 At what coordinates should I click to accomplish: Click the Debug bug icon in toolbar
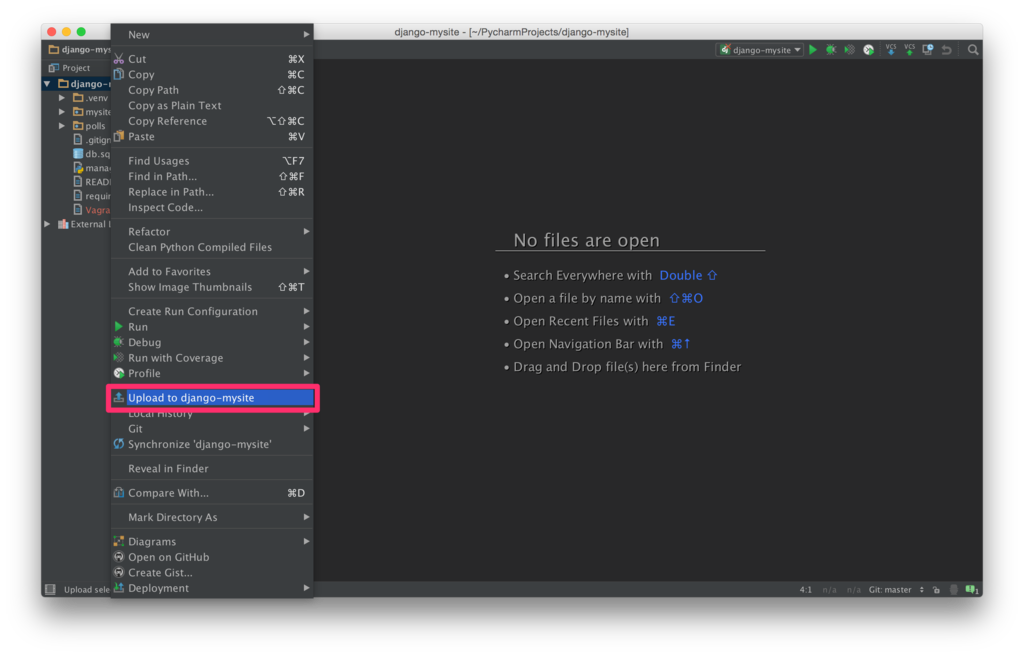(831, 50)
